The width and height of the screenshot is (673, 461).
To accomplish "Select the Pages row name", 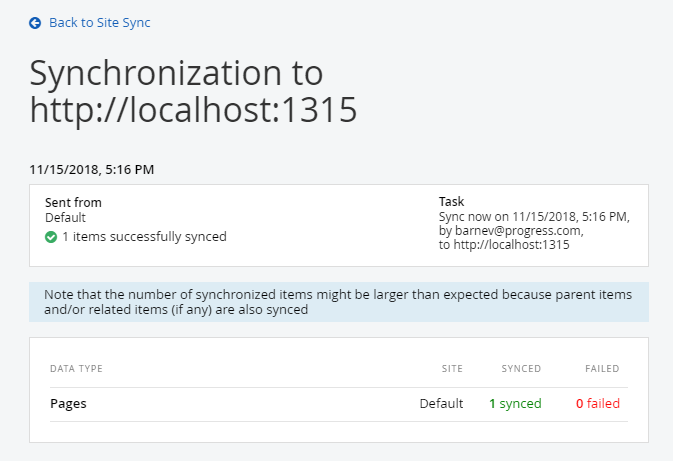I will tap(68, 404).
